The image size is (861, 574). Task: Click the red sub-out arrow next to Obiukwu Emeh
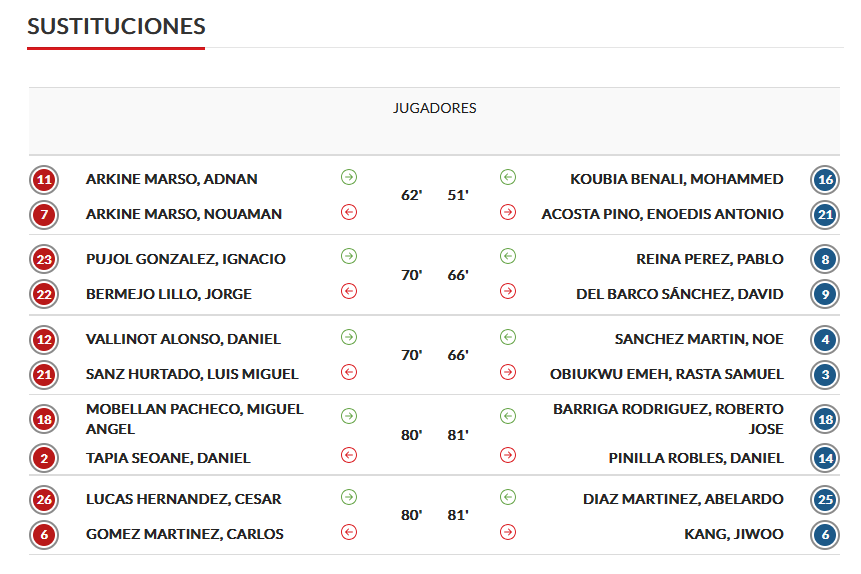point(508,372)
